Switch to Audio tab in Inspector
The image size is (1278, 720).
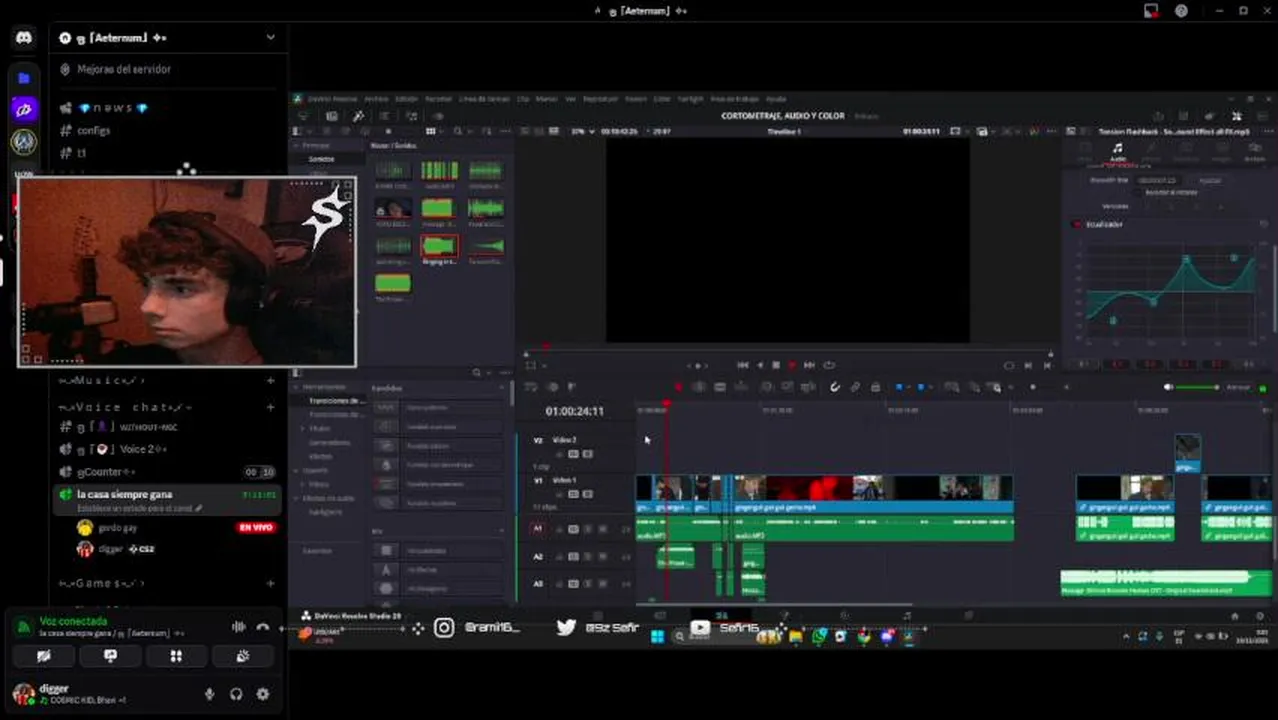click(1117, 152)
